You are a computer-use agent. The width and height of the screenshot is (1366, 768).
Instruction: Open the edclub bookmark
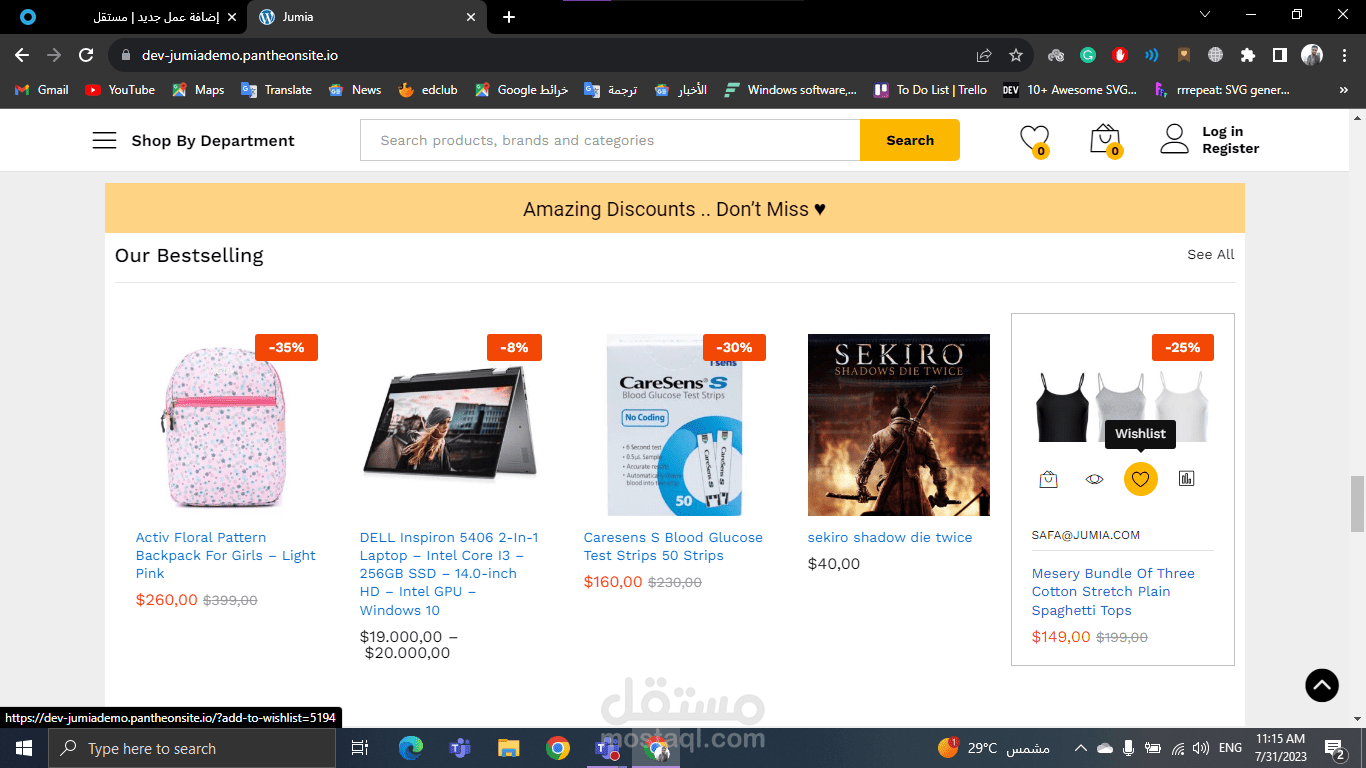click(x=428, y=90)
